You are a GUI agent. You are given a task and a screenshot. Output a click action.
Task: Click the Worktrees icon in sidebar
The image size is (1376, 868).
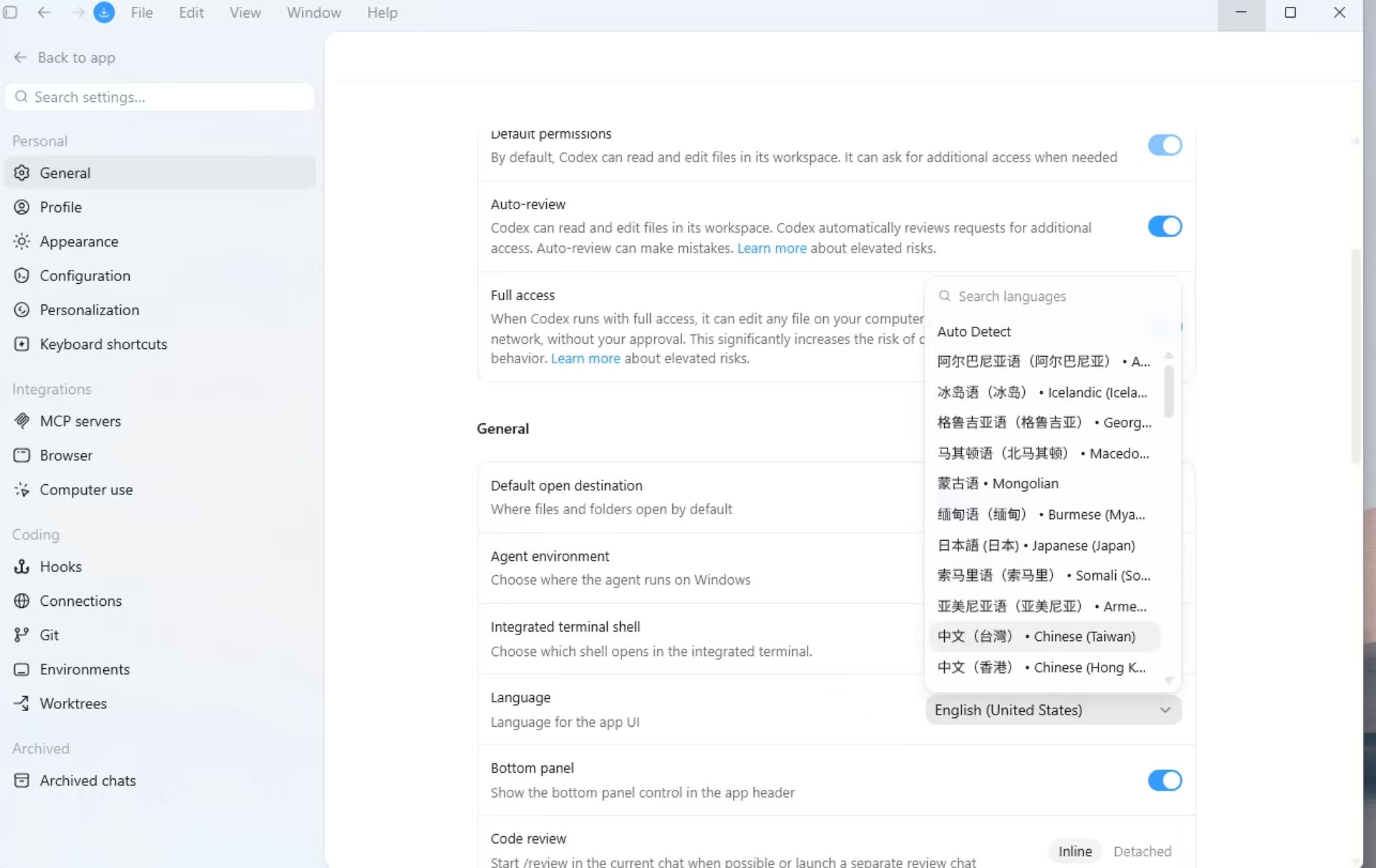point(22,704)
